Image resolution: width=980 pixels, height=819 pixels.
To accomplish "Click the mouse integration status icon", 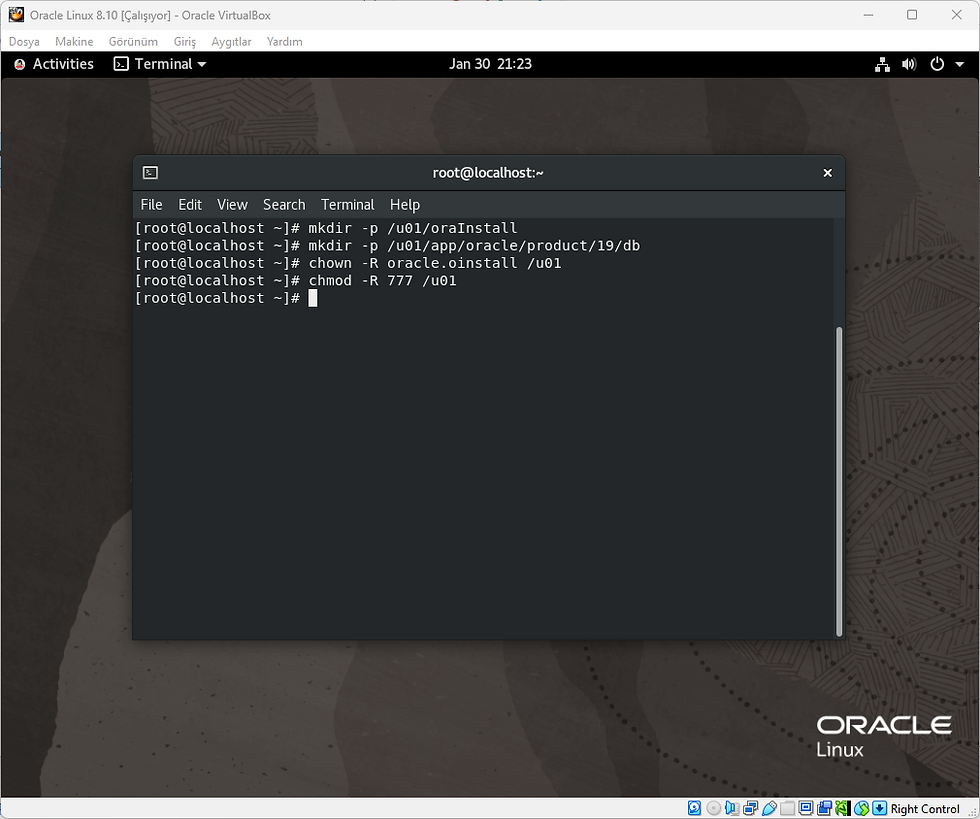I will pos(861,808).
